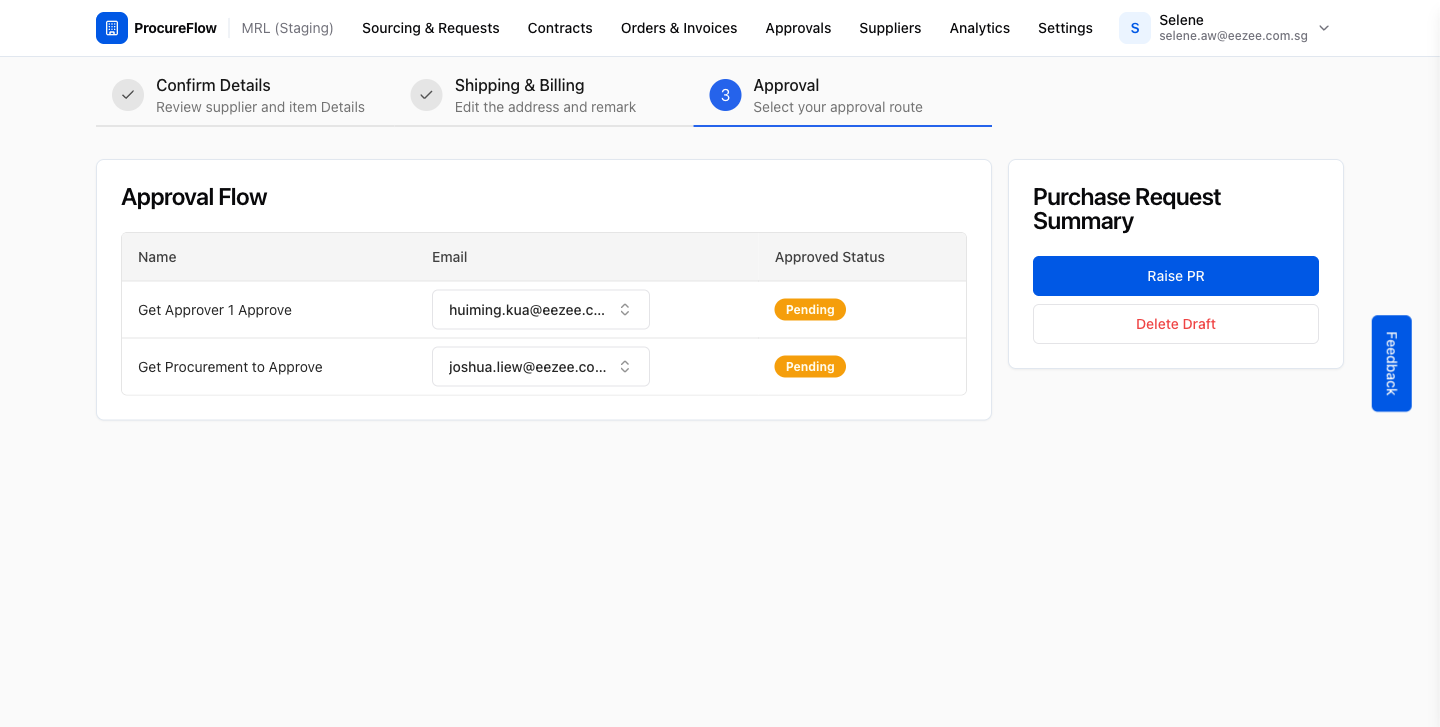Image resolution: width=1440 pixels, height=727 pixels.
Task: Open the Feedback side tab
Action: 1391,363
